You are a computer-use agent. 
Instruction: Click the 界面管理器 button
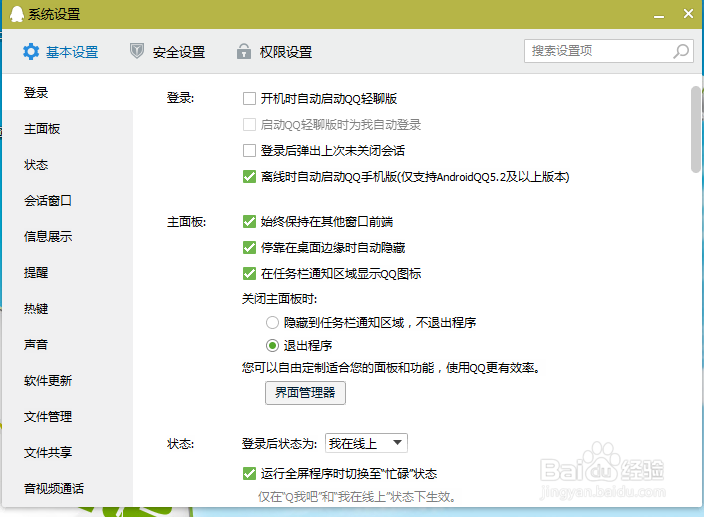coord(305,393)
